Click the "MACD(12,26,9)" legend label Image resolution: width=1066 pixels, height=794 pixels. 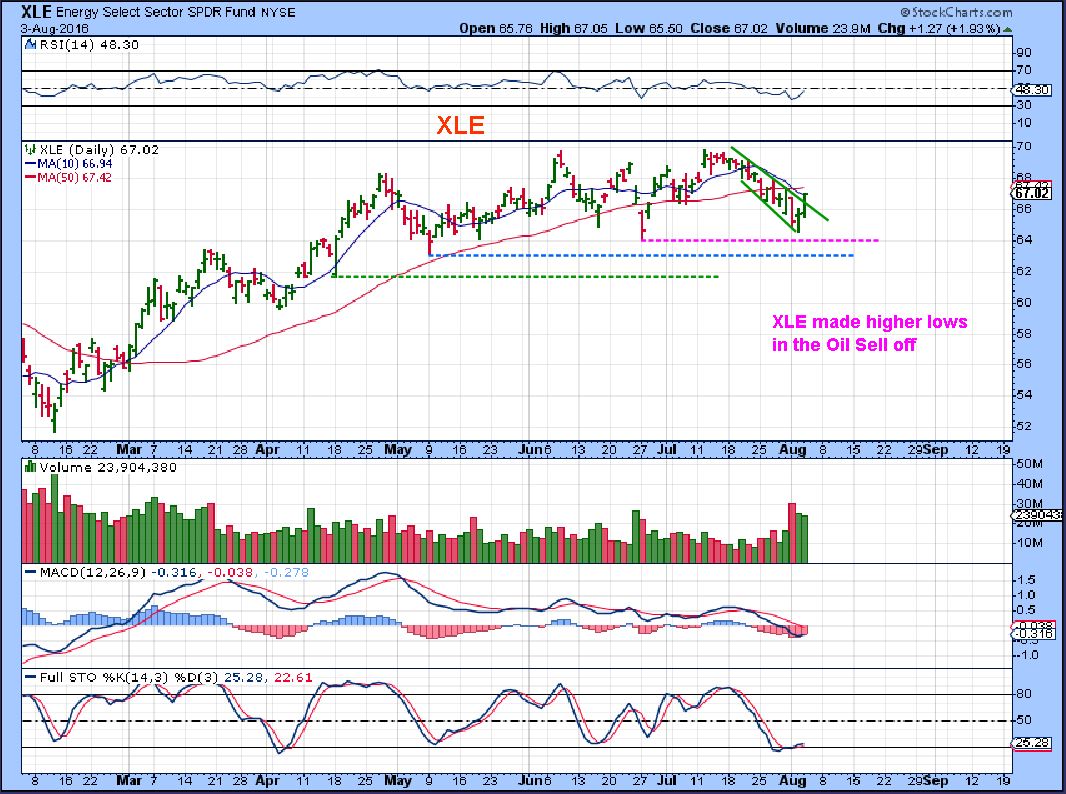point(92,572)
